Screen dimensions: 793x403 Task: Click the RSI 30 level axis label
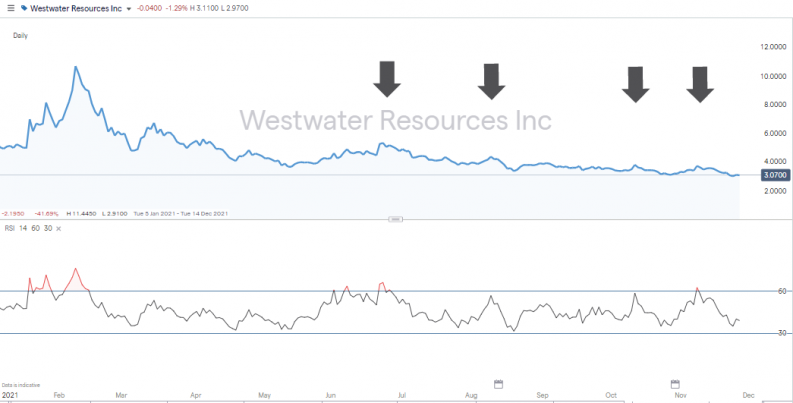[782, 333]
